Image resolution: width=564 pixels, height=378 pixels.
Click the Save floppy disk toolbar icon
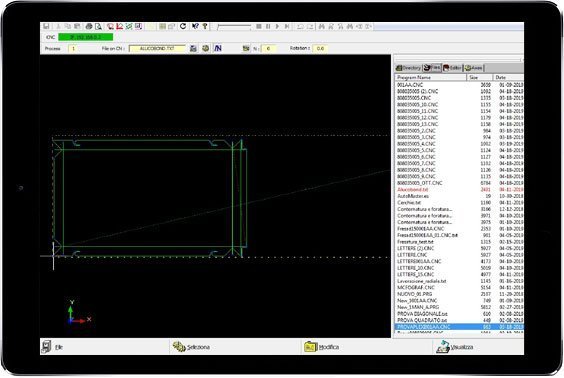click(x=46, y=26)
